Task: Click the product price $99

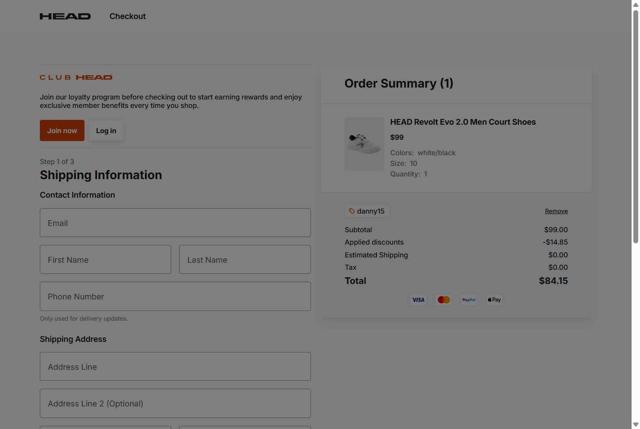Action: click(x=397, y=138)
